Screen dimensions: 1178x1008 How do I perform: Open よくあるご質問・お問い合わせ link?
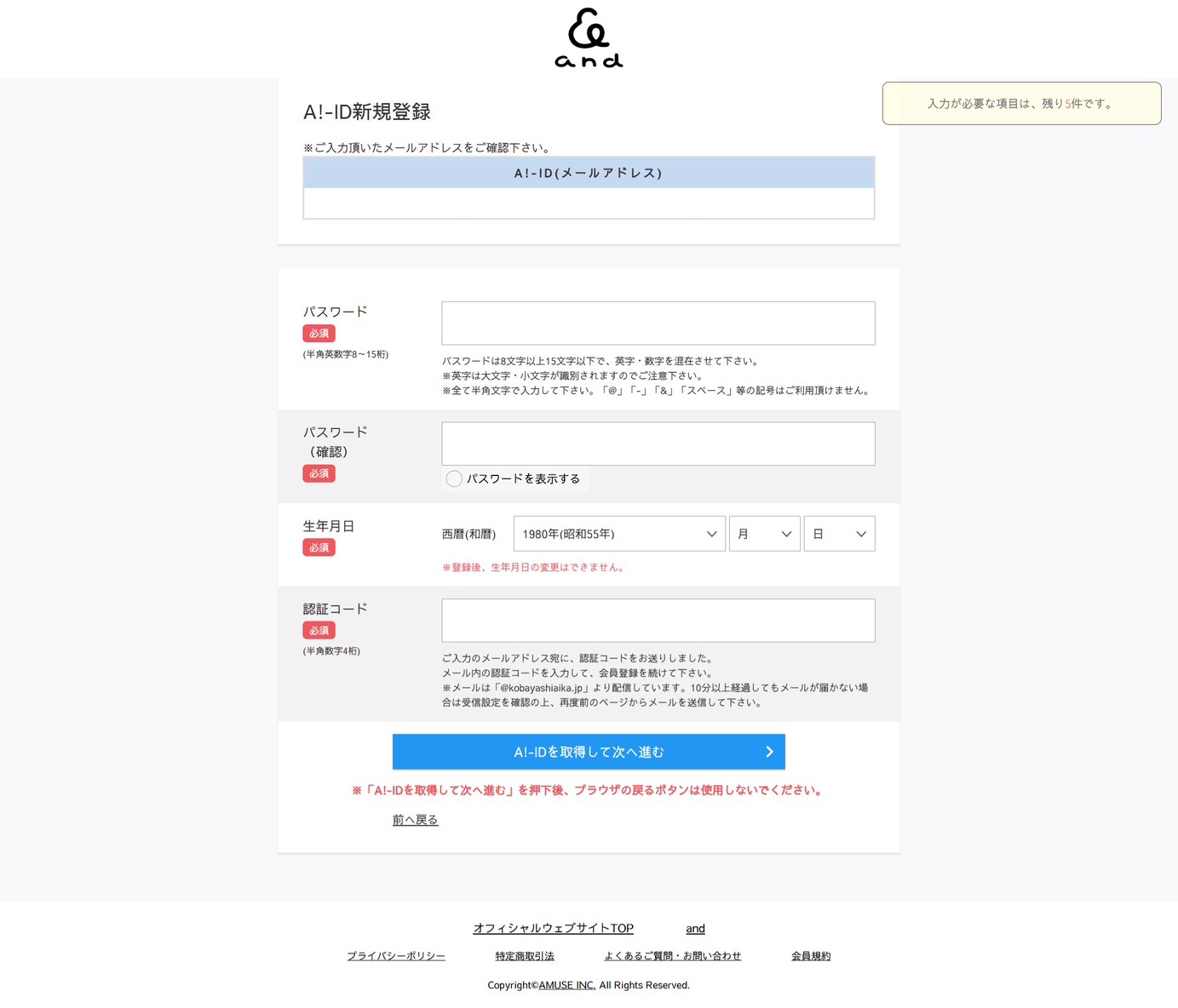click(x=672, y=956)
